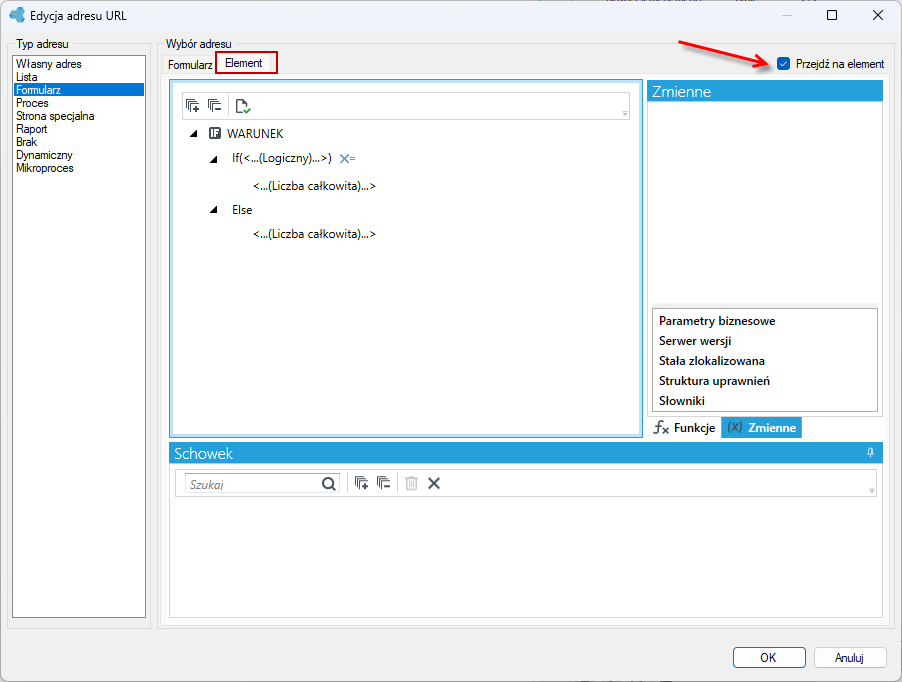Image resolution: width=902 pixels, height=682 pixels.
Task: Select Raport address type
Action: click(x=79, y=129)
